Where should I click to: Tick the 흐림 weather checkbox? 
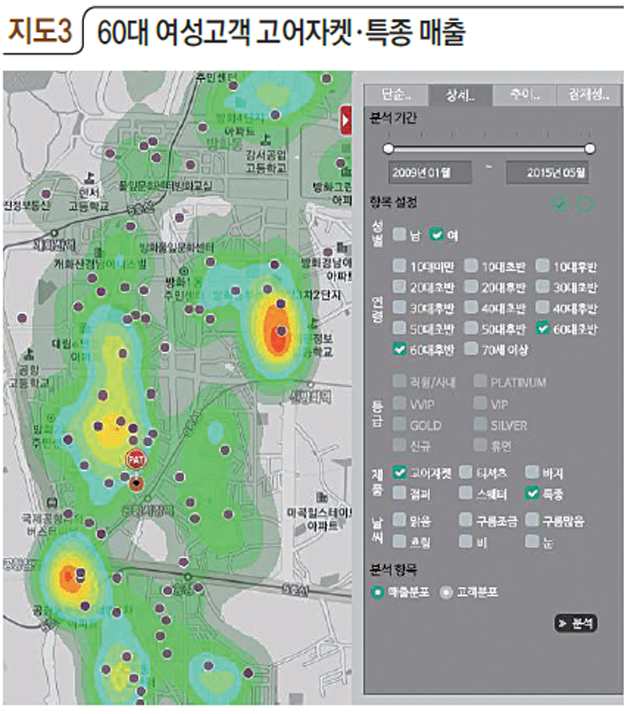[399, 541]
